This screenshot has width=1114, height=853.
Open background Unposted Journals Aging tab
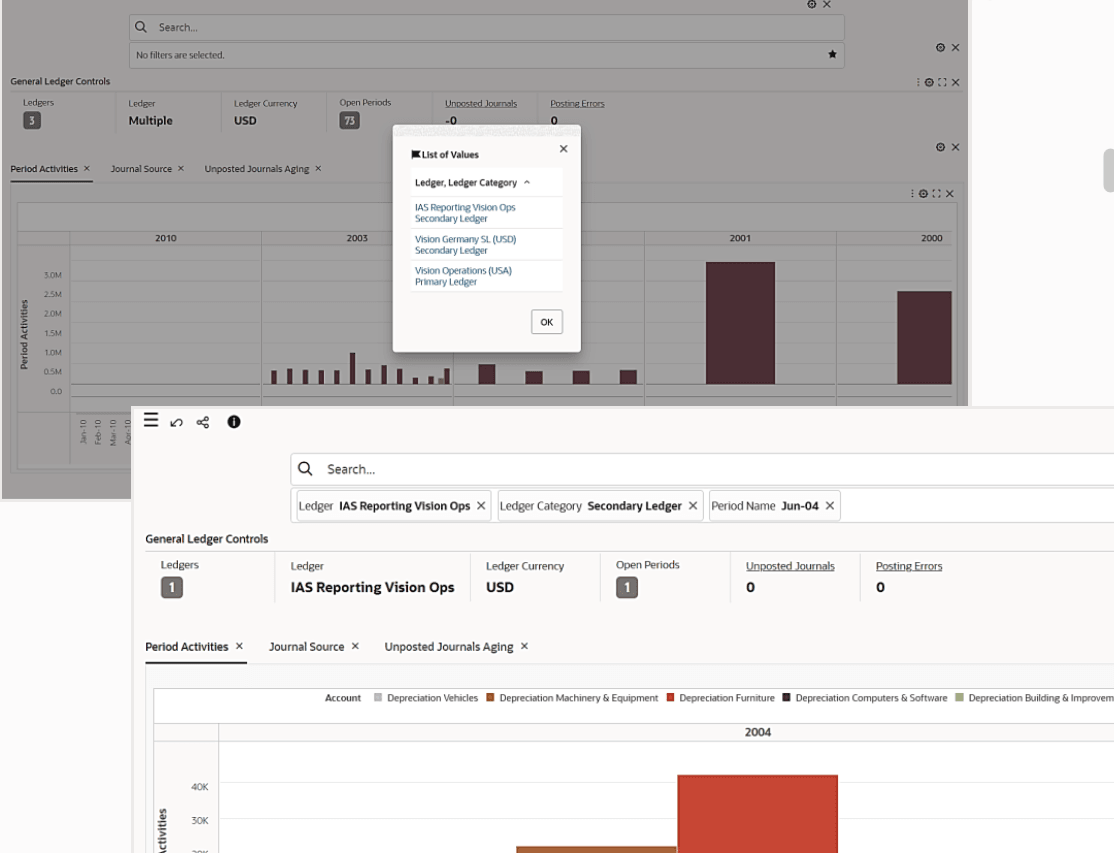click(x=256, y=168)
